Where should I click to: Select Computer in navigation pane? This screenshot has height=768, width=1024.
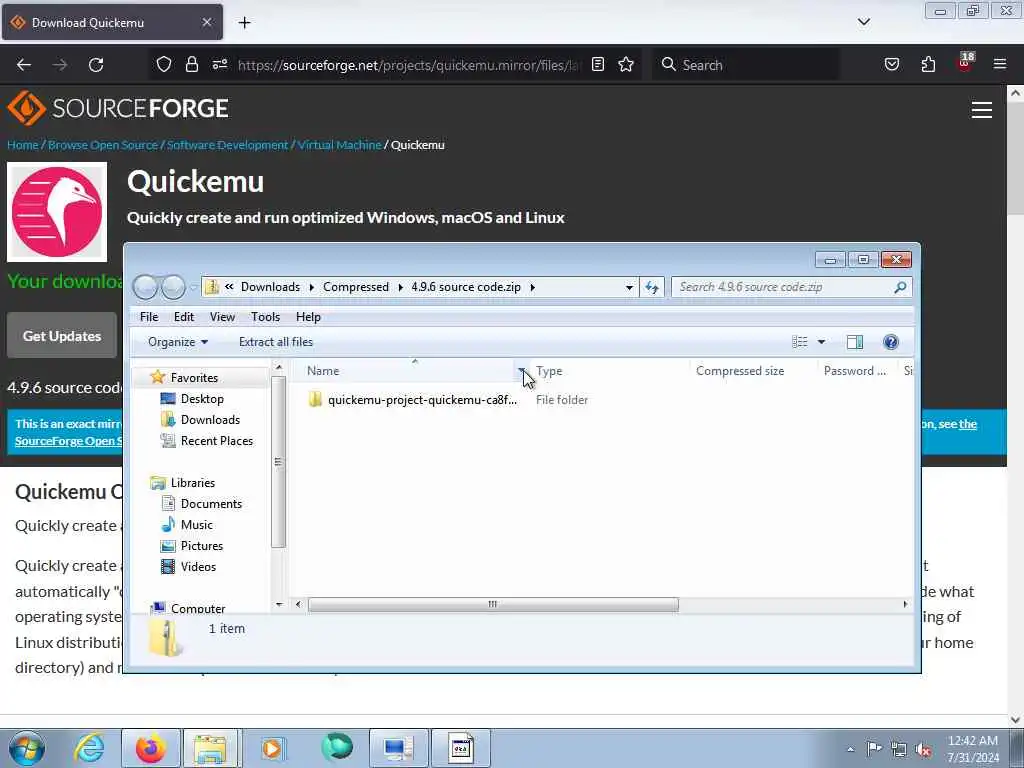pos(198,608)
